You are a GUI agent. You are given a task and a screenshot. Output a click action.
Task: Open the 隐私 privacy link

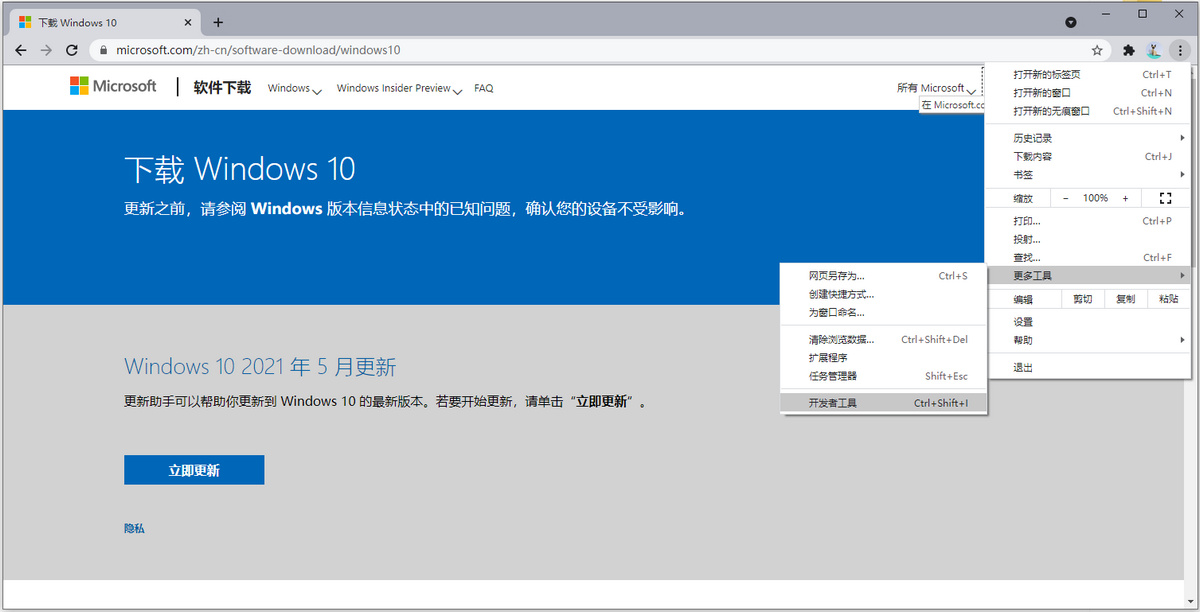tap(134, 527)
